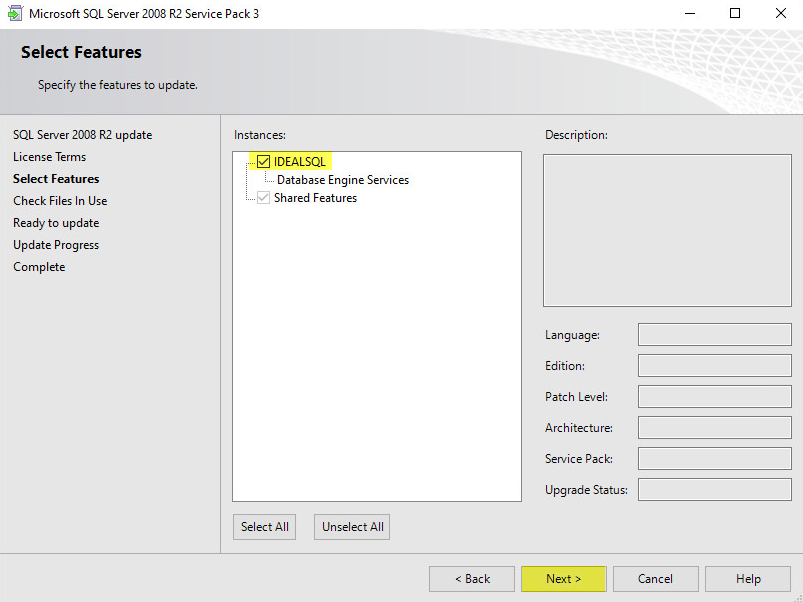Image resolution: width=803 pixels, height=602 pixels.
Task: Select the Shared Features label
Action: [315, 198]
